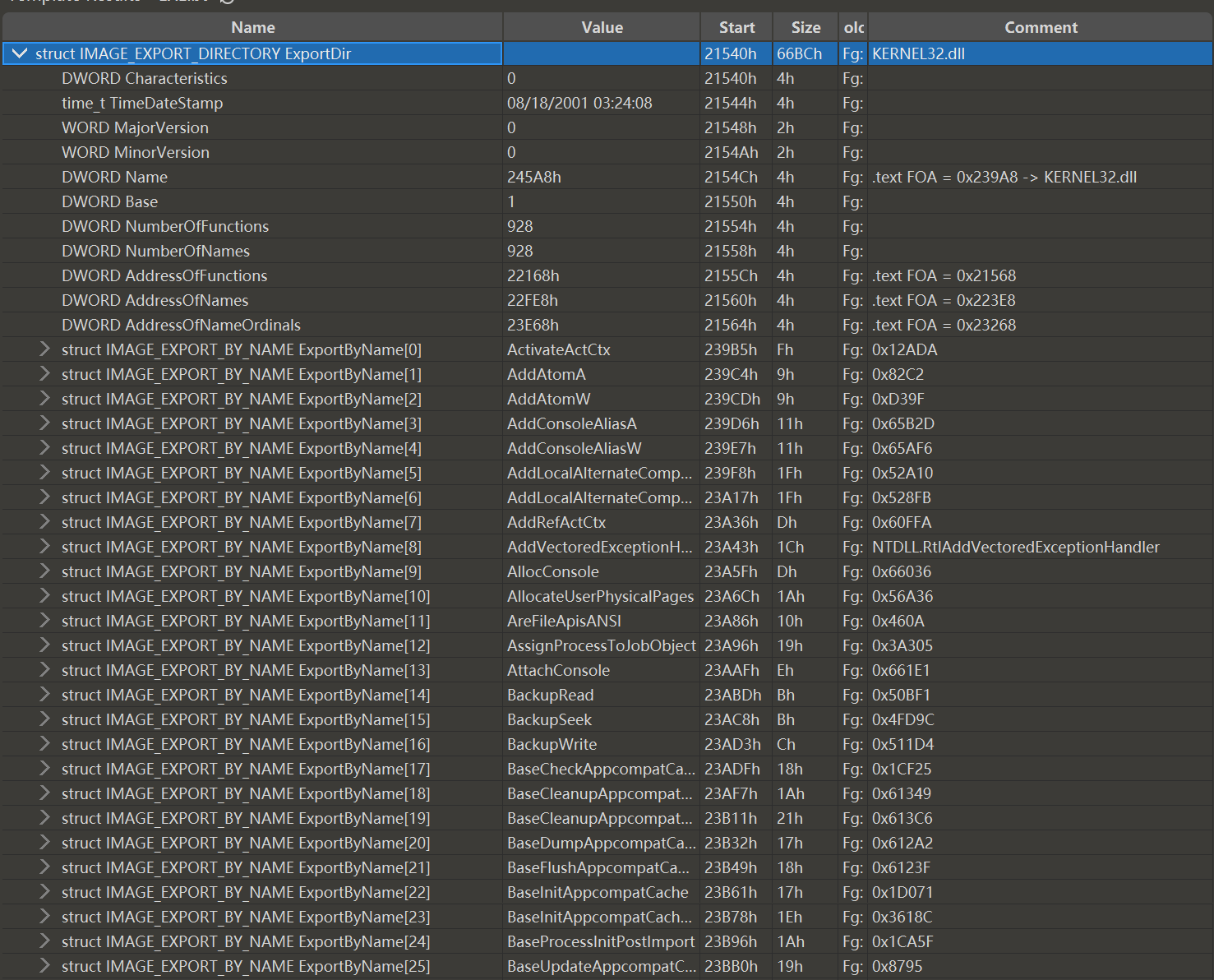Screen dimensions: 1214x980
Task: Click the AttachConsole value cell
Action: (x=602, y=670)
